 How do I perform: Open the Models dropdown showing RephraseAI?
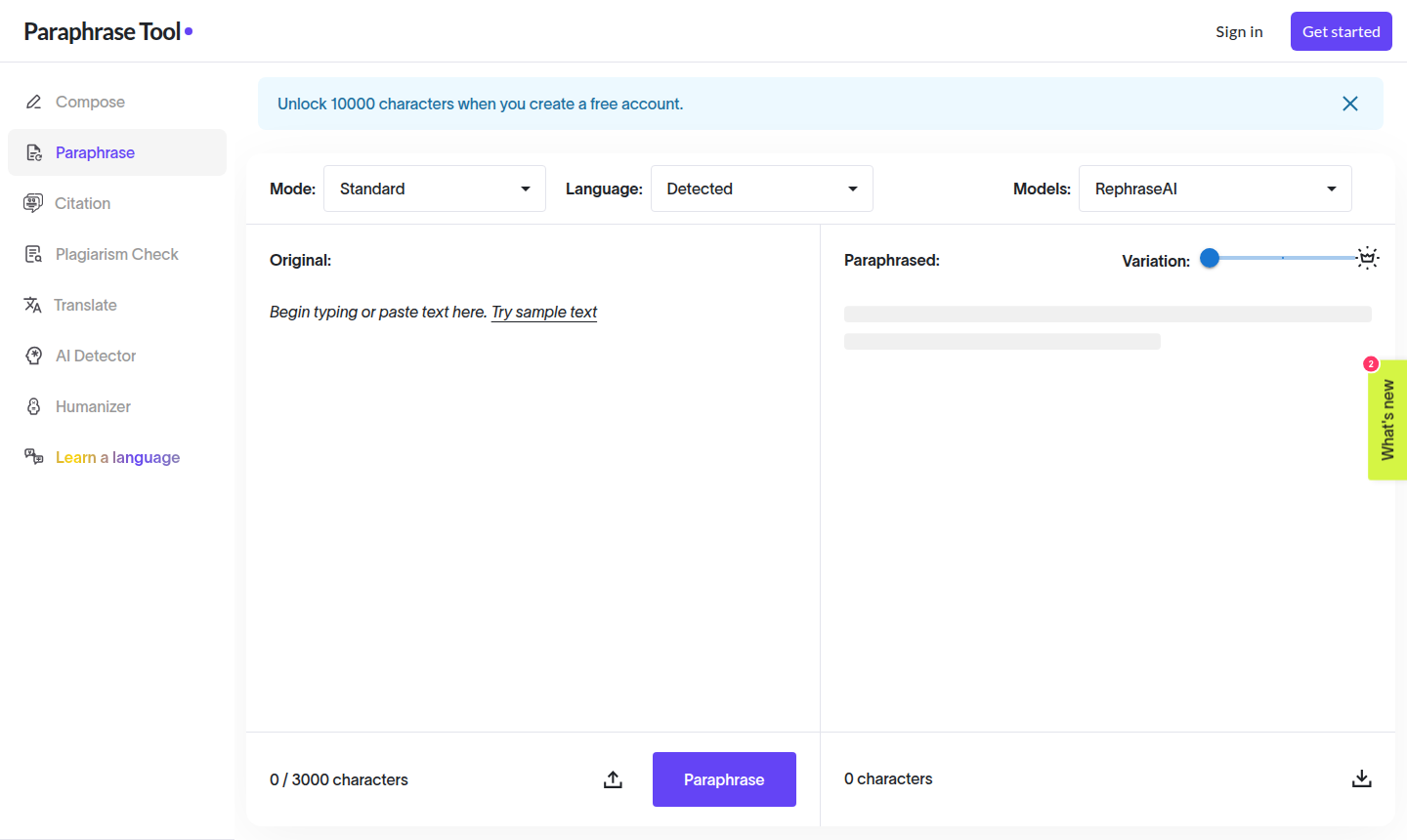1215,189
